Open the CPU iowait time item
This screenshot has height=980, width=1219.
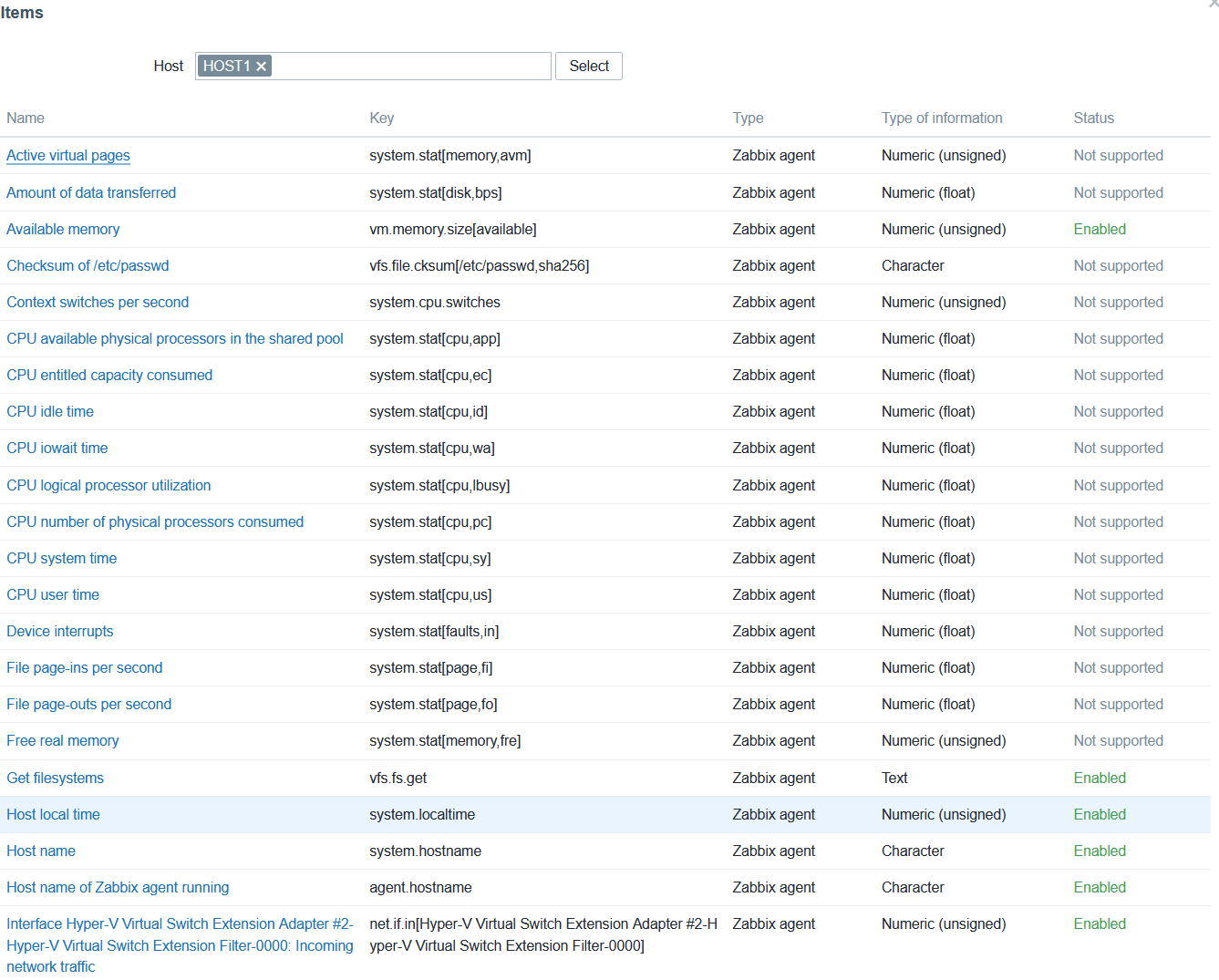point(57,449)
